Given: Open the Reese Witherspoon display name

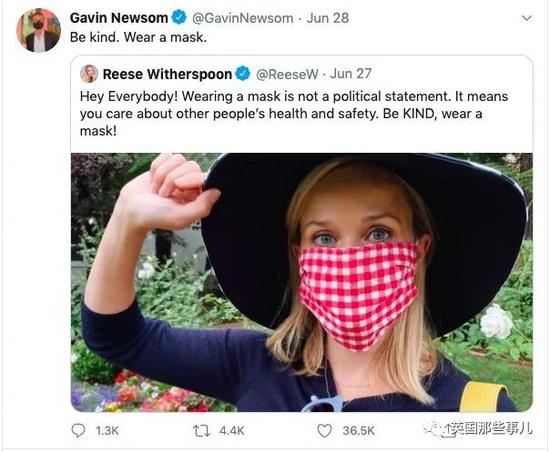Looking at the screenshot, I should (x=167, y=74).
